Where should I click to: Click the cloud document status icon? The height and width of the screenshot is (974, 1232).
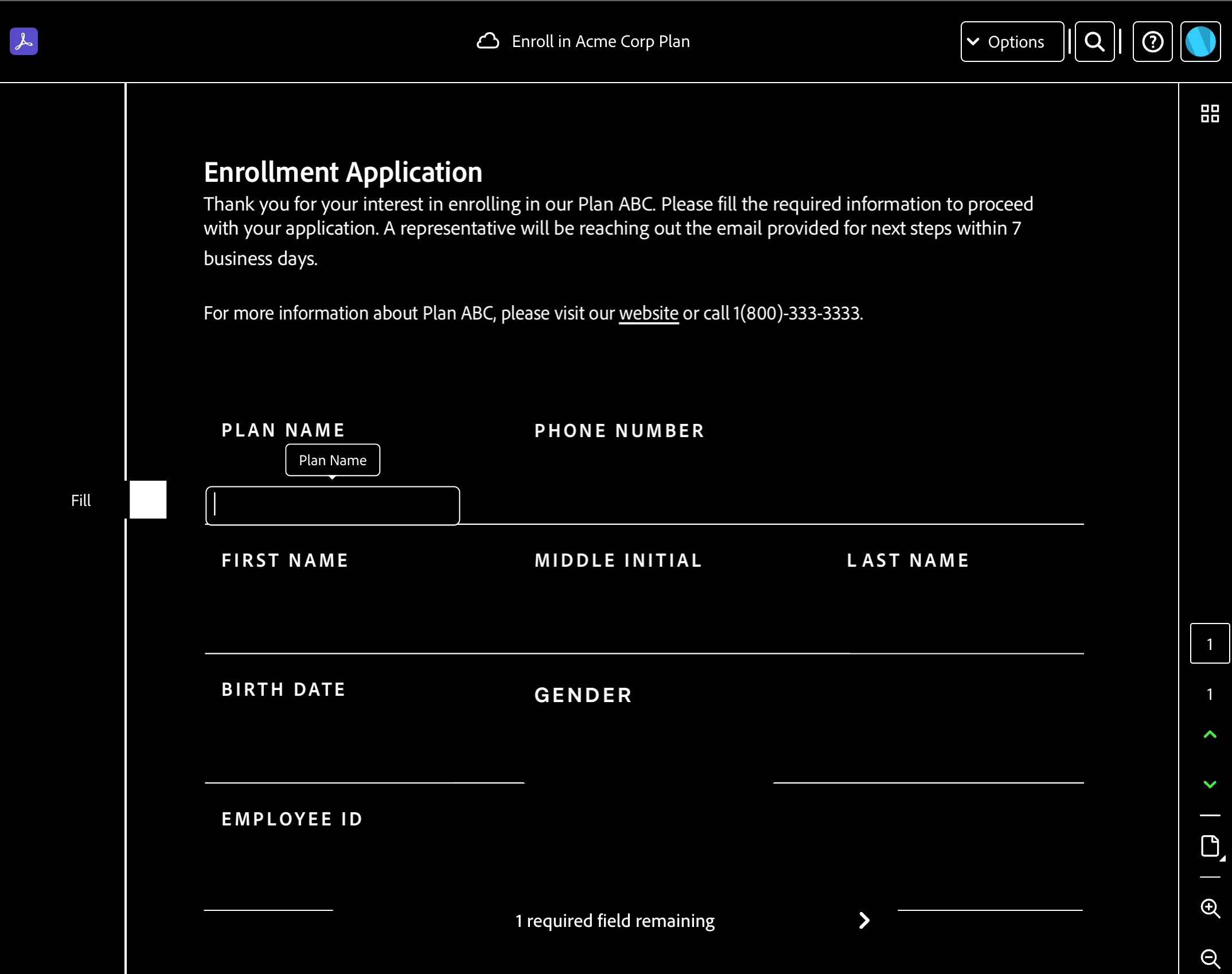click(x=488, y=41)
